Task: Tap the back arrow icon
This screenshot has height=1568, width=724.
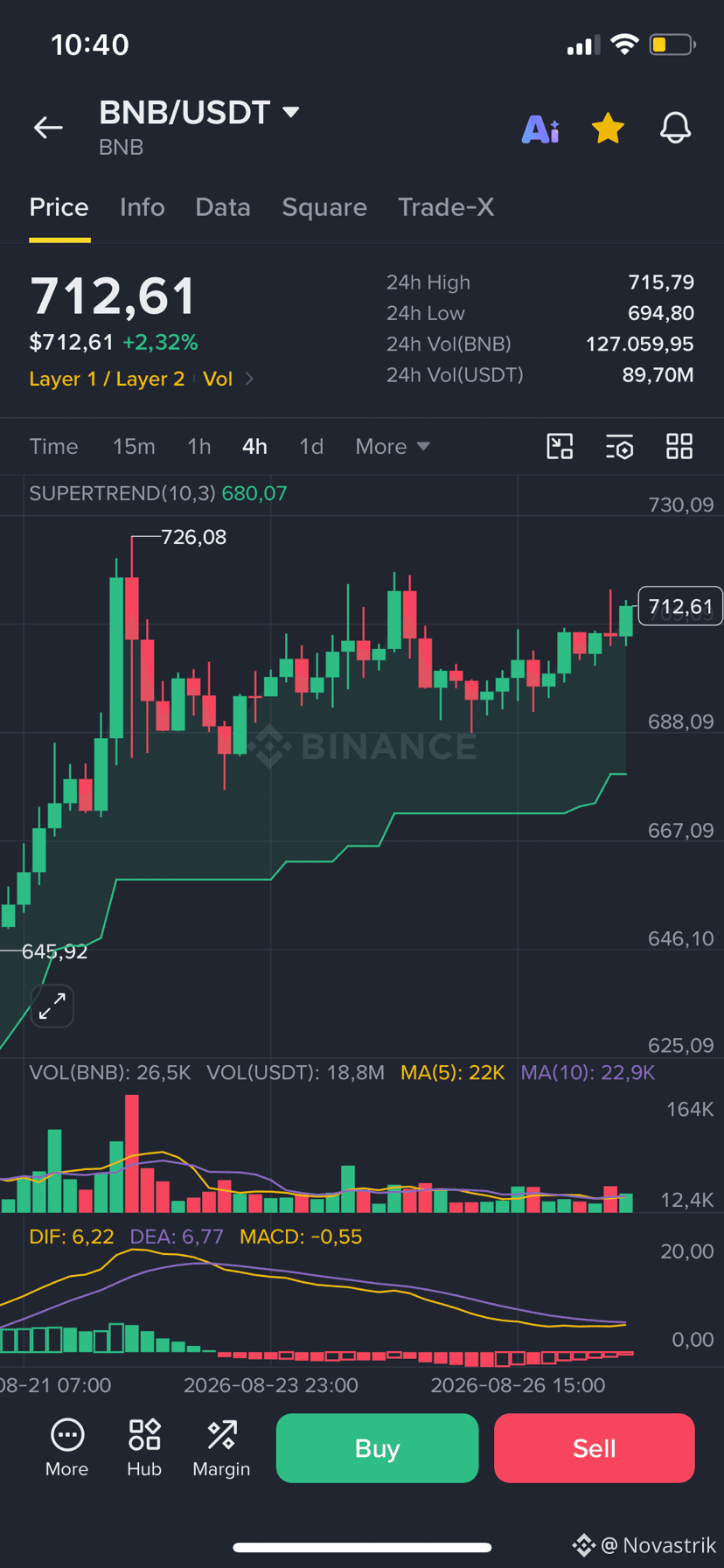Action: (48, 128)
